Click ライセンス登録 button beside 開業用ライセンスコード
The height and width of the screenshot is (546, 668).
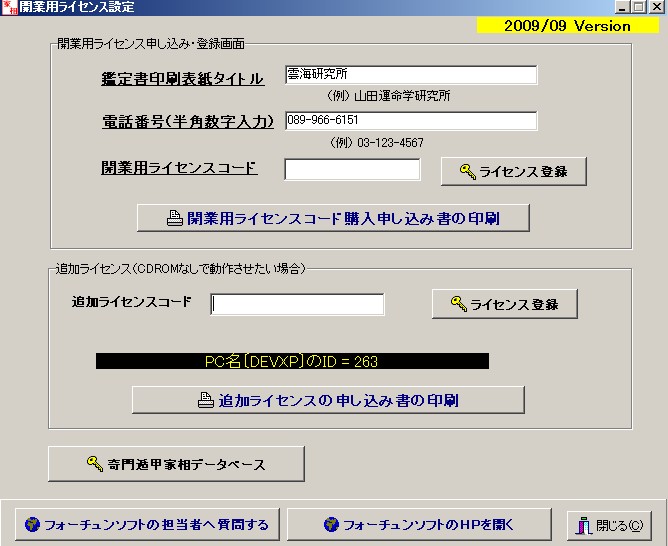tap(514, 172)
